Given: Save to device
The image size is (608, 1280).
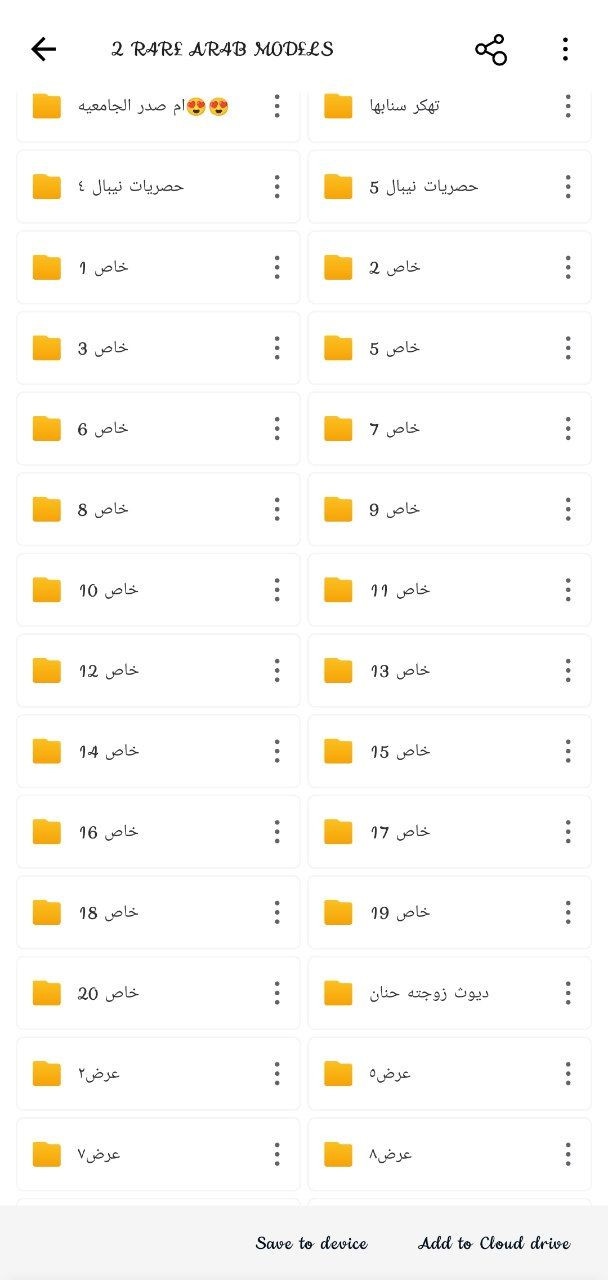Looking at the screenshot, I should coord(311,1243).
